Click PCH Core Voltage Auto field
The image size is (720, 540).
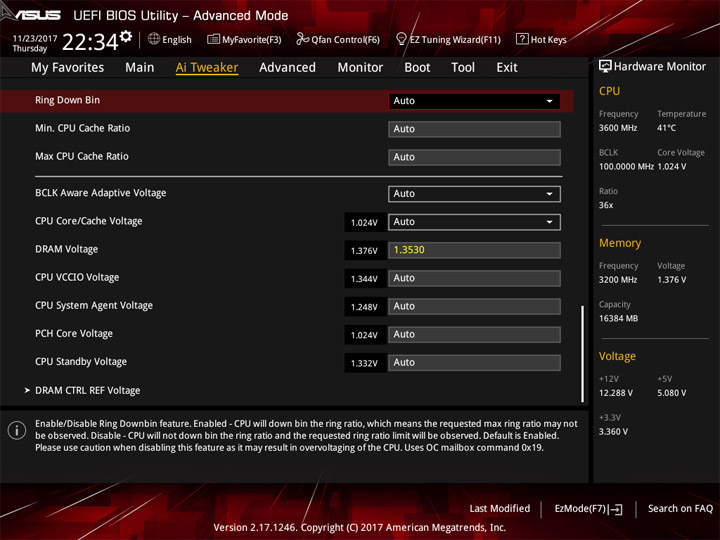pyautogui.click(x=474, y=334)
